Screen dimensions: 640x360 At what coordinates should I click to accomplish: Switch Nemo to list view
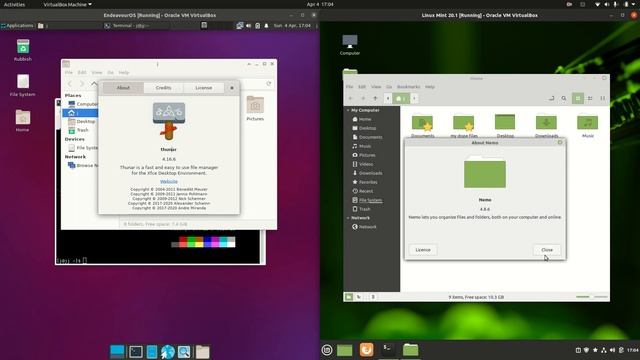(590, 98)
